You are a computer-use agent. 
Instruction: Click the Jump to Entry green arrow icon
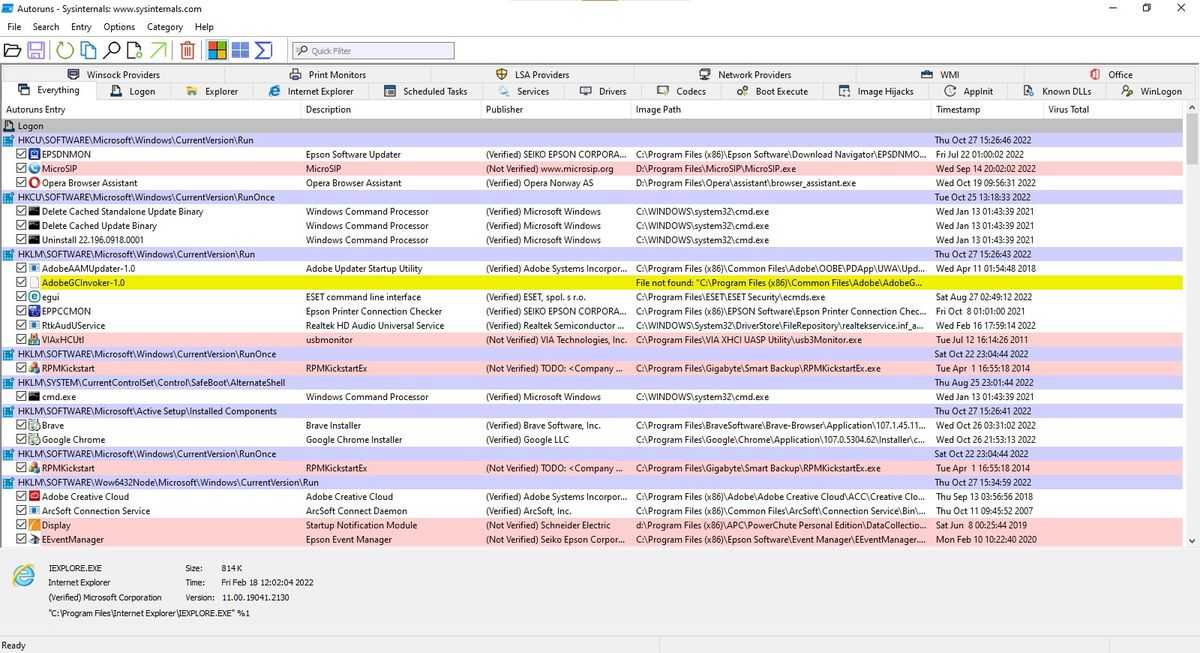(159, 50)
